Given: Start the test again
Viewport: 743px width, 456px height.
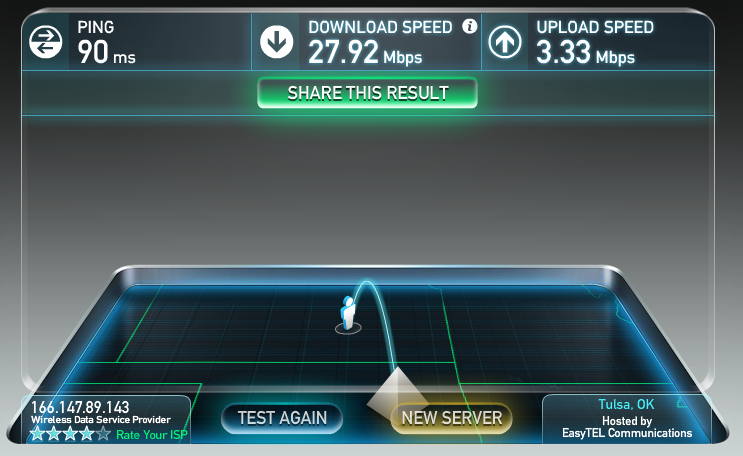Looking at the screenshot, I should tap(282, 418).
